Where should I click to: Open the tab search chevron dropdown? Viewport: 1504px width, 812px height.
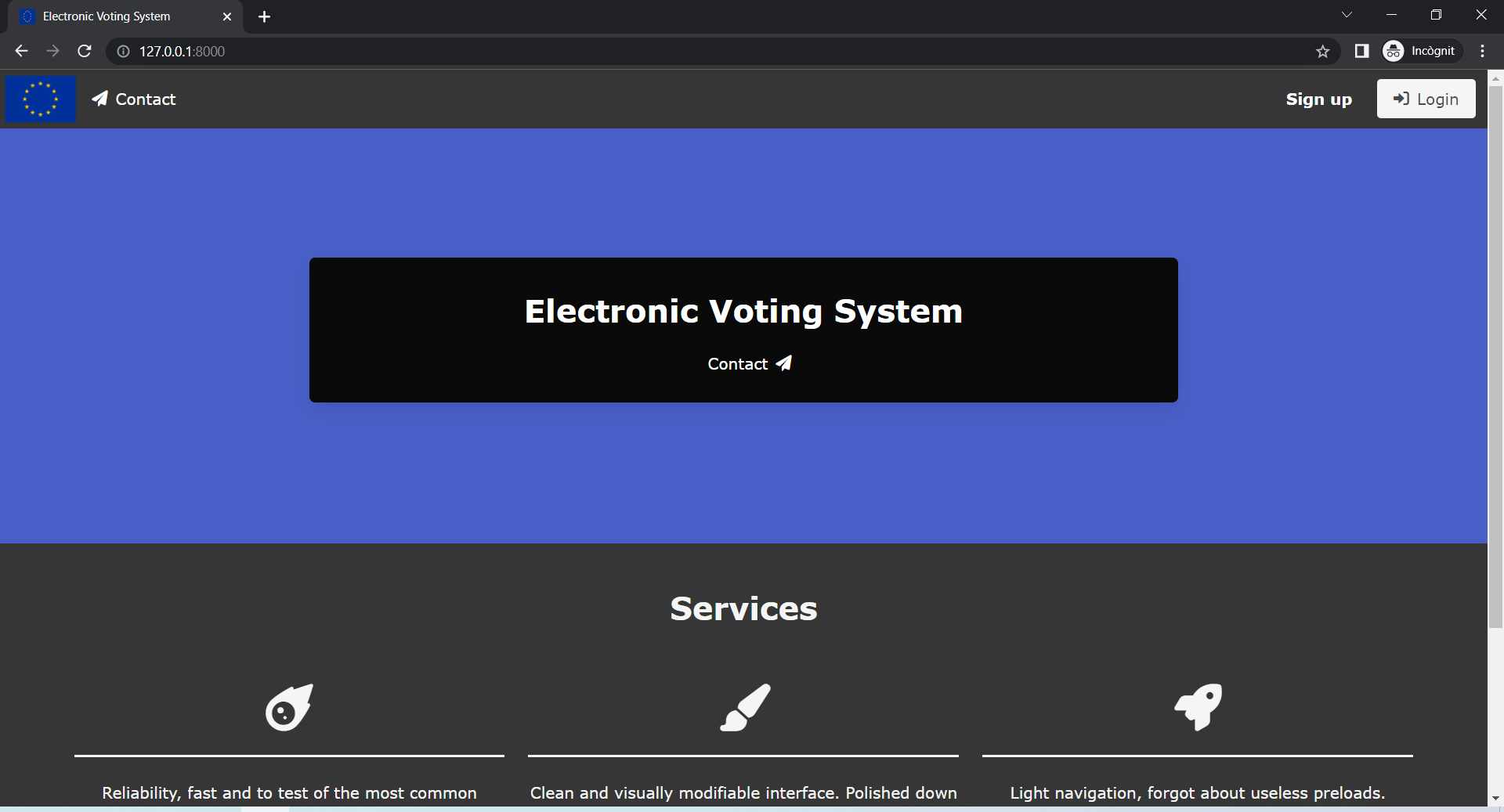point(1347,14)
